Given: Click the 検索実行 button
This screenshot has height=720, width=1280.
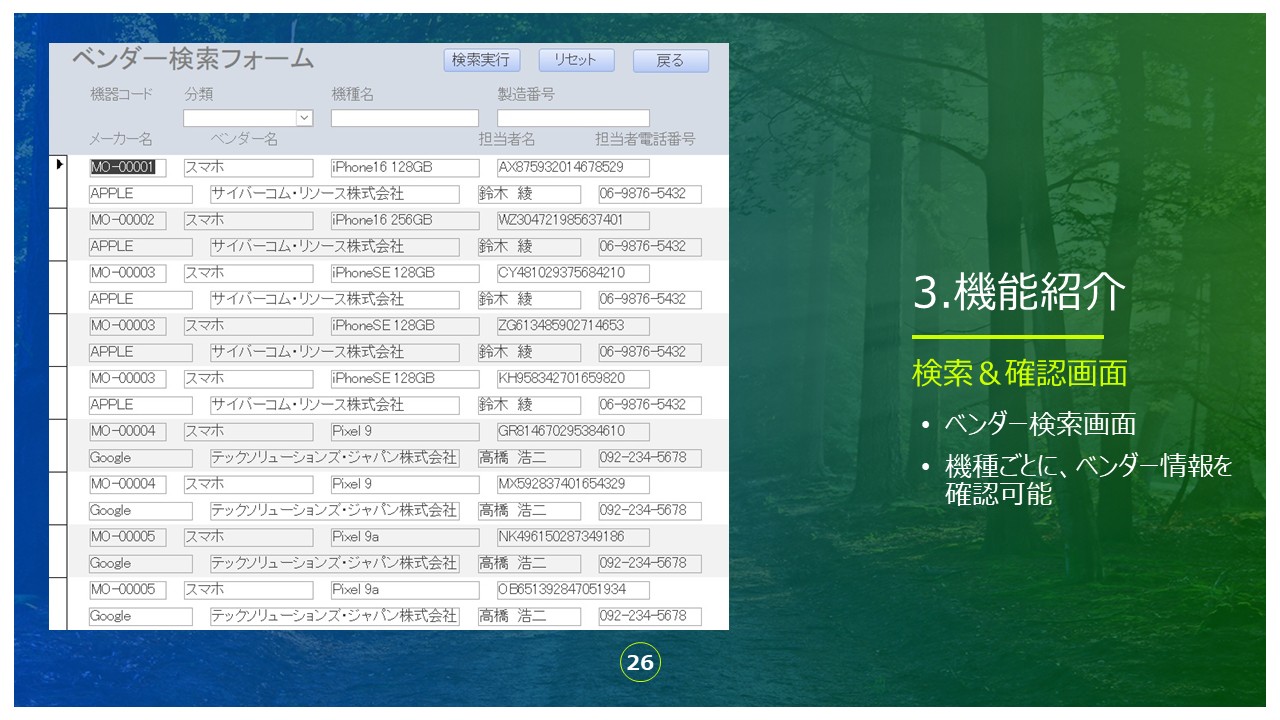Looking at the screenshot, I should coord(482,60).
